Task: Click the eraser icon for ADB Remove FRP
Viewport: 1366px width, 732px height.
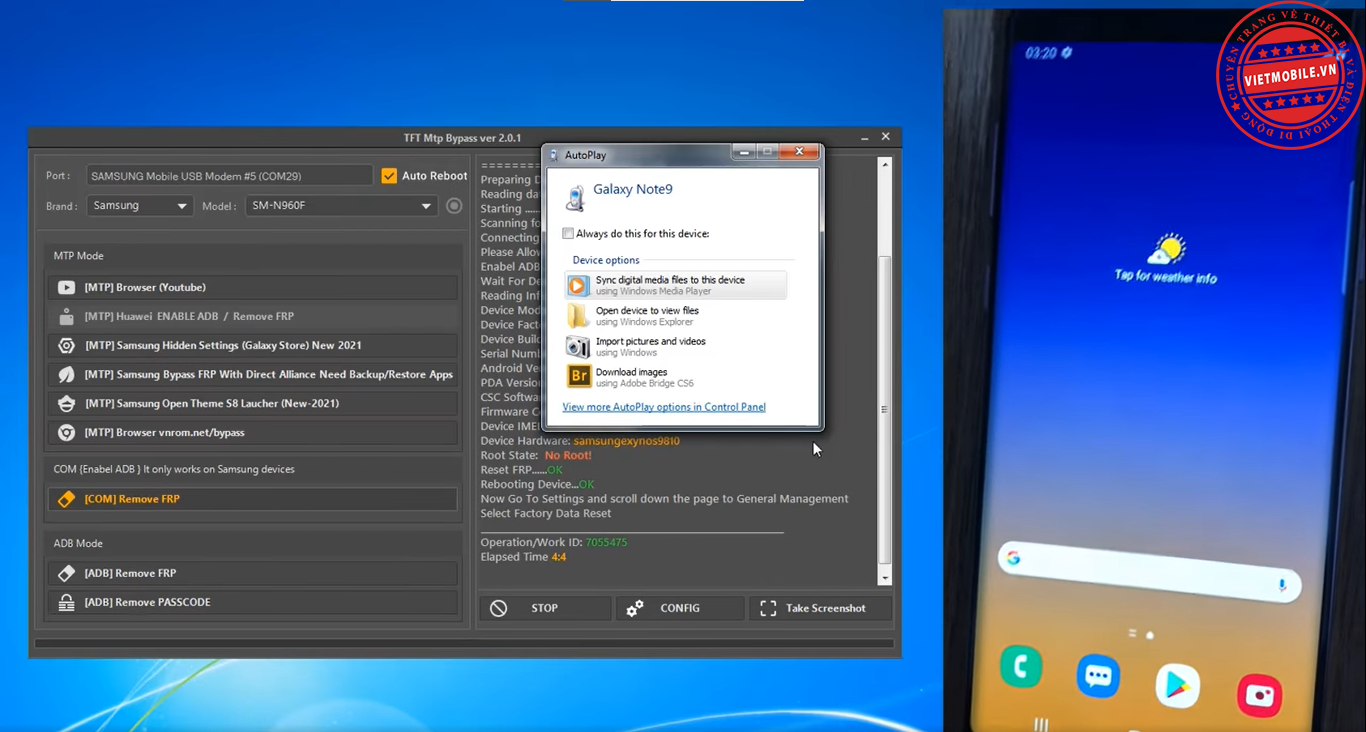Action: tap(66, 573)
